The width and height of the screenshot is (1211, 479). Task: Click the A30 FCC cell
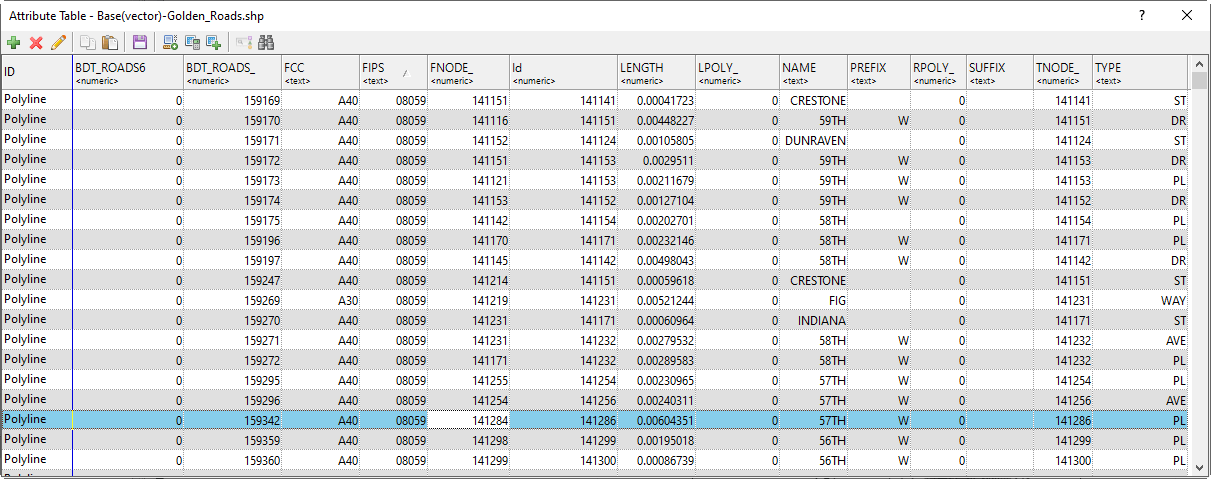[321, 300]
